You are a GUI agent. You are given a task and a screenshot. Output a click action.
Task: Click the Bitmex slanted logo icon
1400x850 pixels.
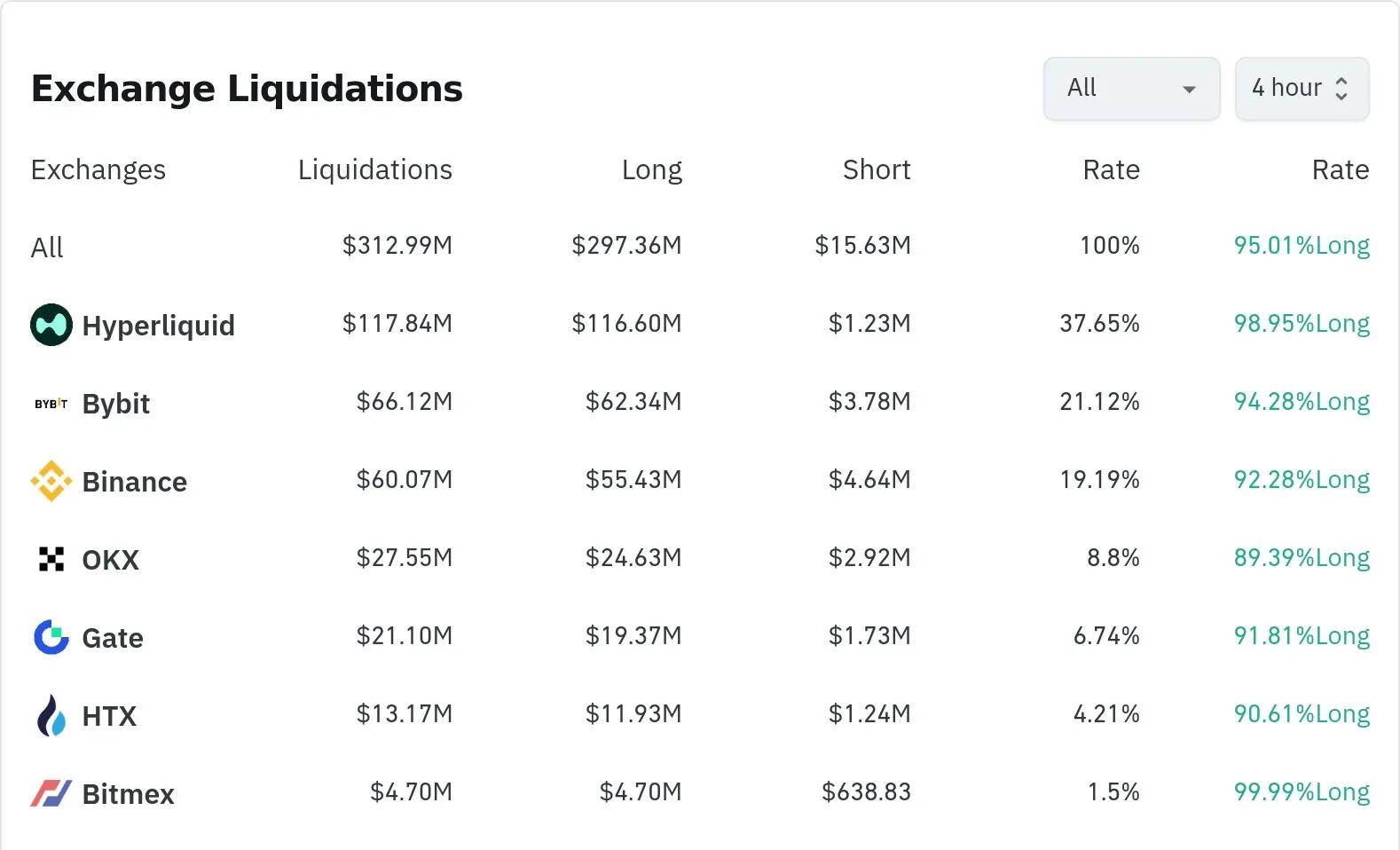click(51, 793)
